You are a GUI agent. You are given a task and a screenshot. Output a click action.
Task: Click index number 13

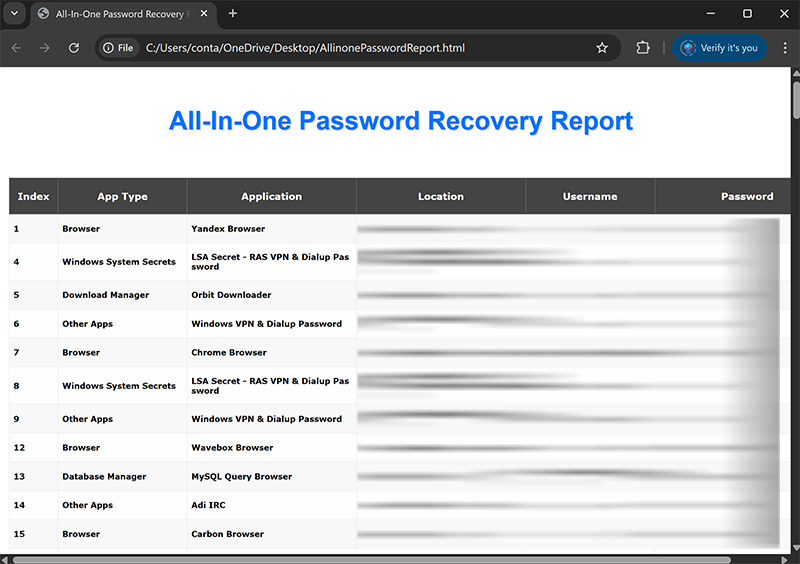click(19, 477)
